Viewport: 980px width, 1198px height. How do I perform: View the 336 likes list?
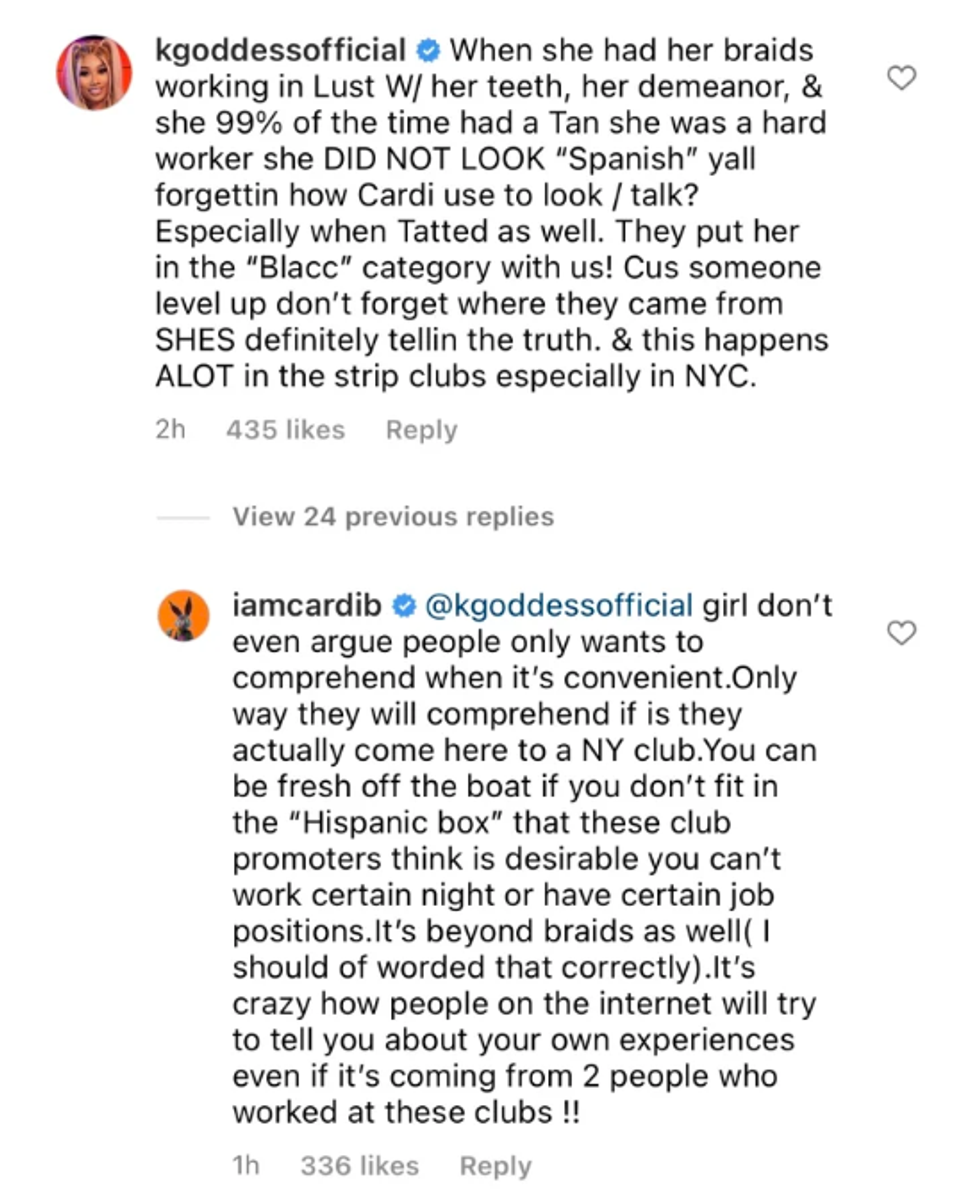click(x=359, y=1165)
